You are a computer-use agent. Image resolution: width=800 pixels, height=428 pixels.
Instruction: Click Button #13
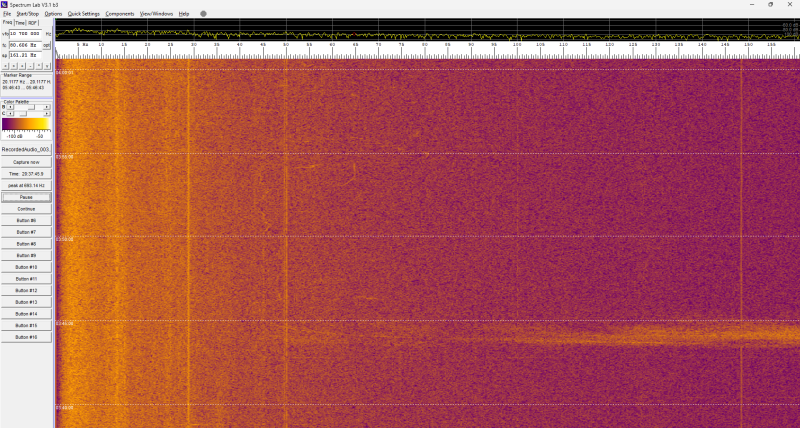(x=26, y=302)
